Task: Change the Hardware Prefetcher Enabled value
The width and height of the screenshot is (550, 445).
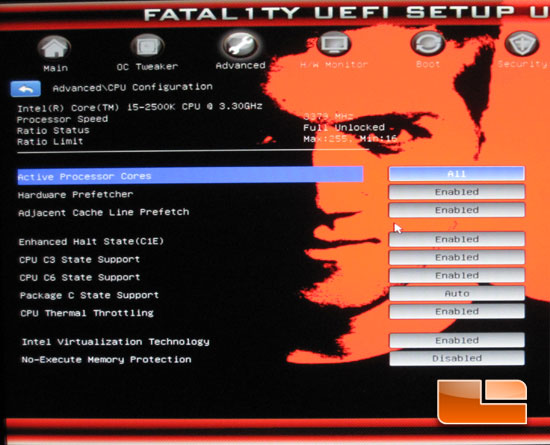Action: (457, 192)
